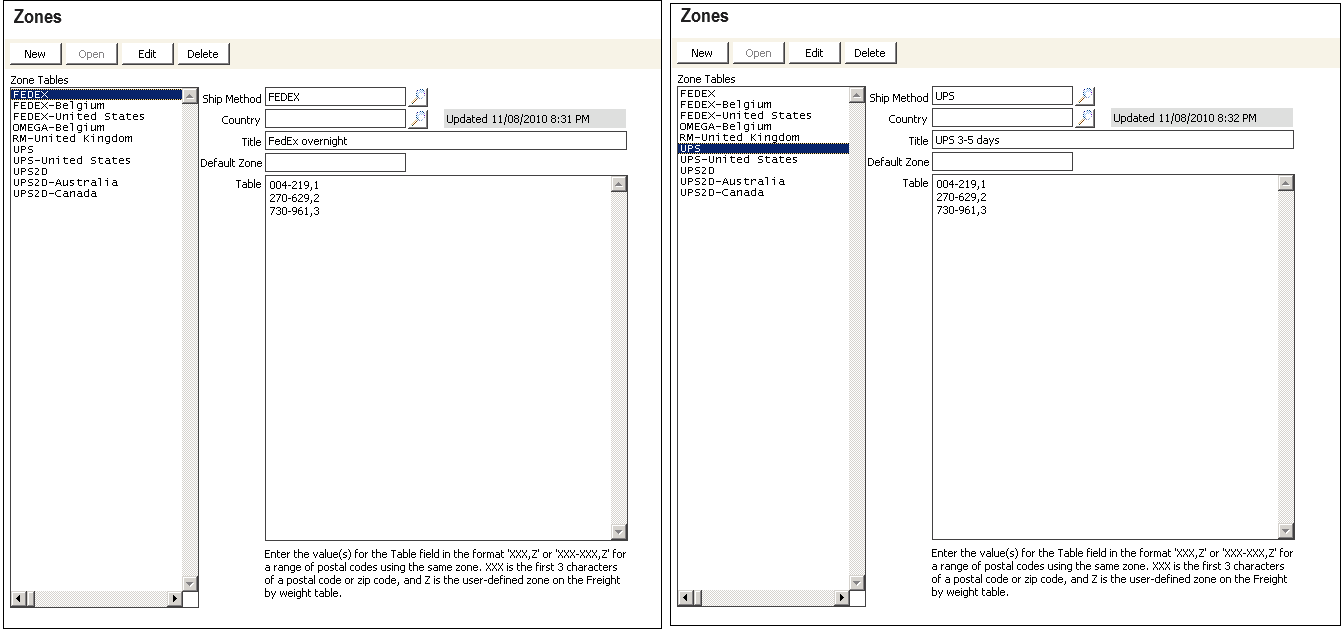
Task: Click the Country field in the FEDEX panel
Action: [335, 119]
